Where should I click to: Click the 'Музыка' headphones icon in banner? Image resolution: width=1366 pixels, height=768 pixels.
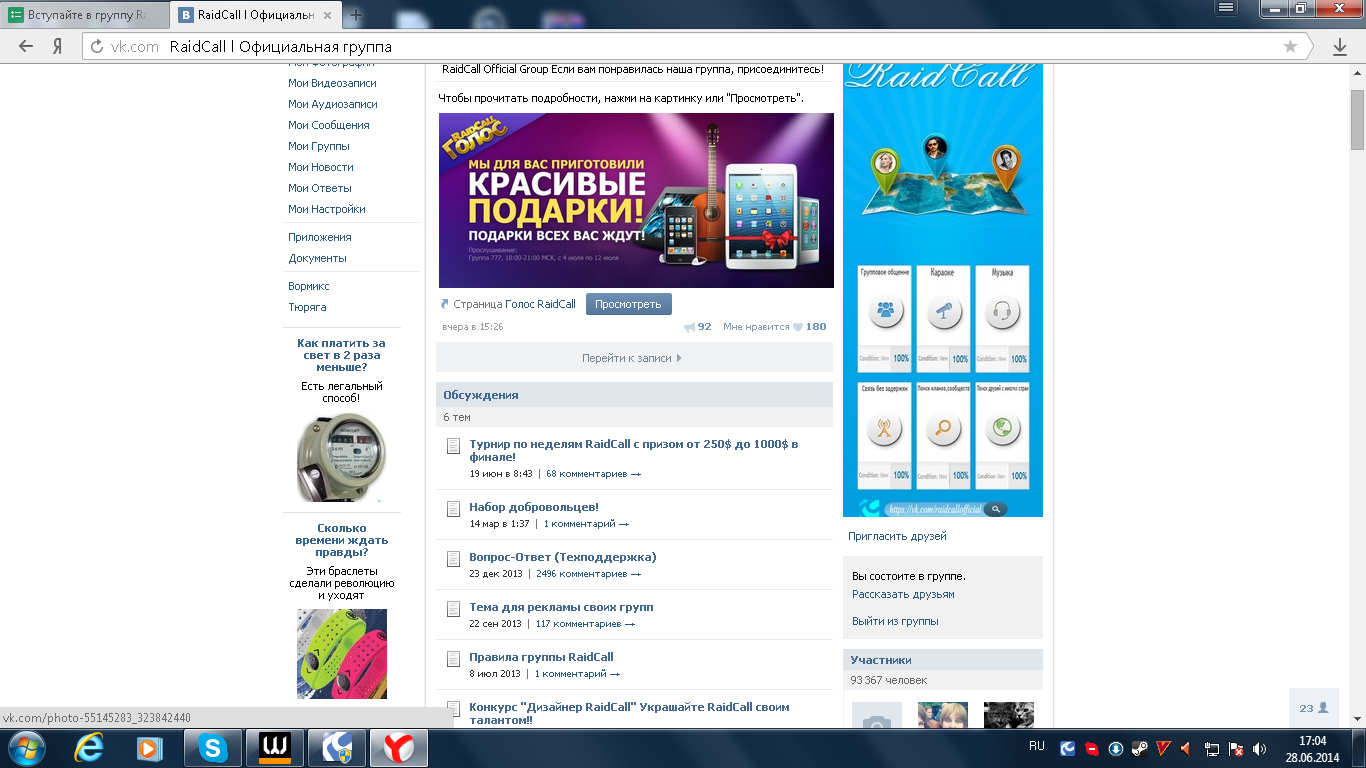[x=1001, y=311]
